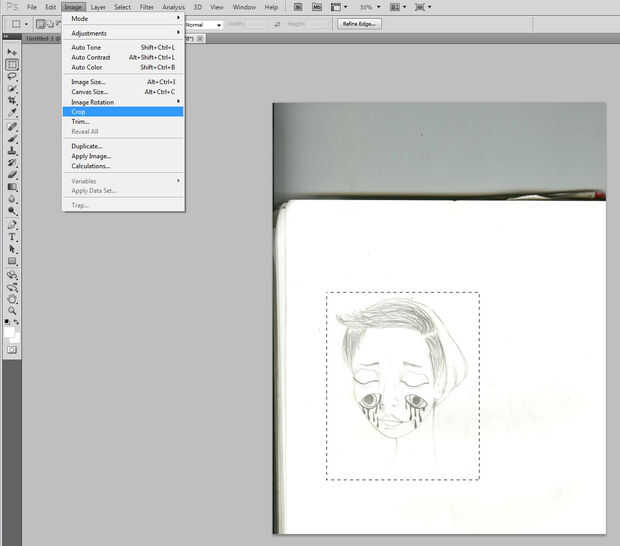Select the Move tool
The width and height of the screenshot is (620, 546).
pyautogui.click(x=12, y=52)
